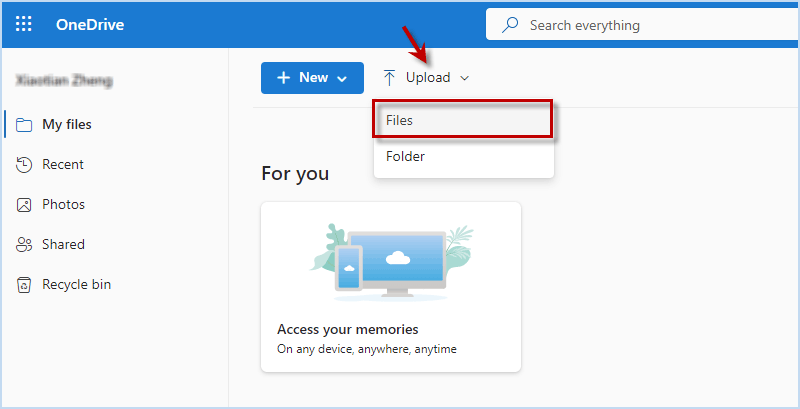Choose Folder from Upload menu

pos(464,157)
